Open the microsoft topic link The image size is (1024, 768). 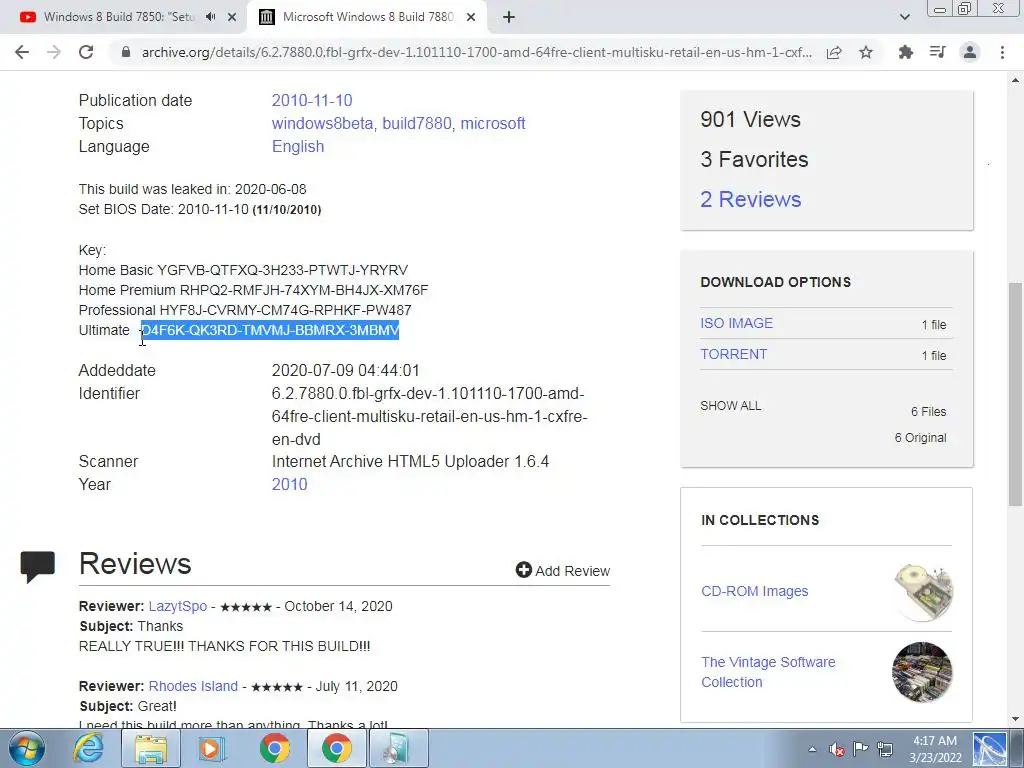(x=493, y=123)
